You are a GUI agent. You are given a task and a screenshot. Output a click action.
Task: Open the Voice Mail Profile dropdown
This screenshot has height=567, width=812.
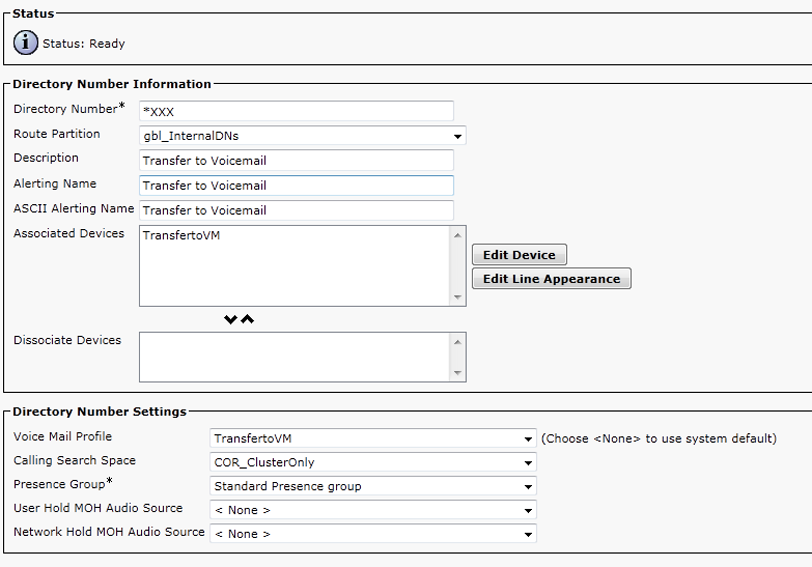pyautogui.click(x=374, y=438)
